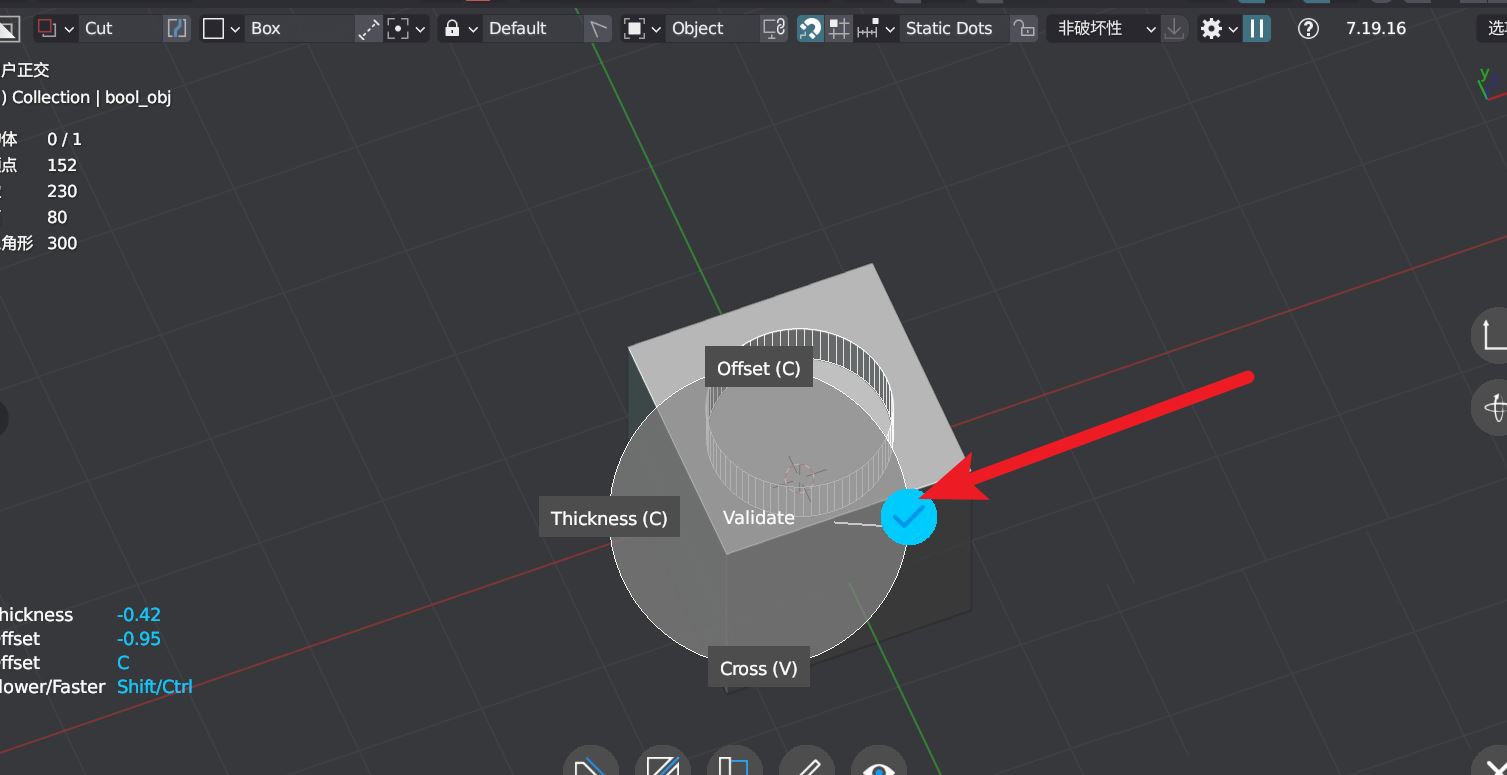
Task: Click the navigation axis gizmo at top right
Action: point(1492,82)
